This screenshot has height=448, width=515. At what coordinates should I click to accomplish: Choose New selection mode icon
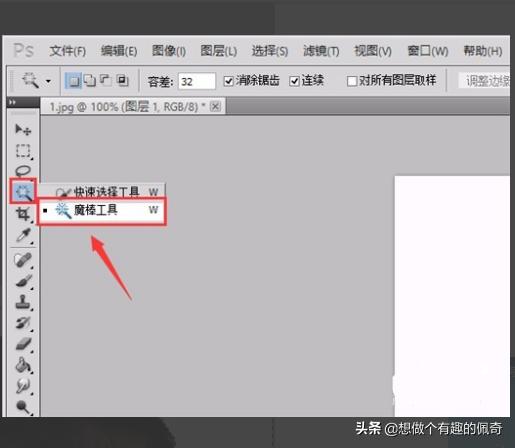pyautogui.click(x=74, y=80)
